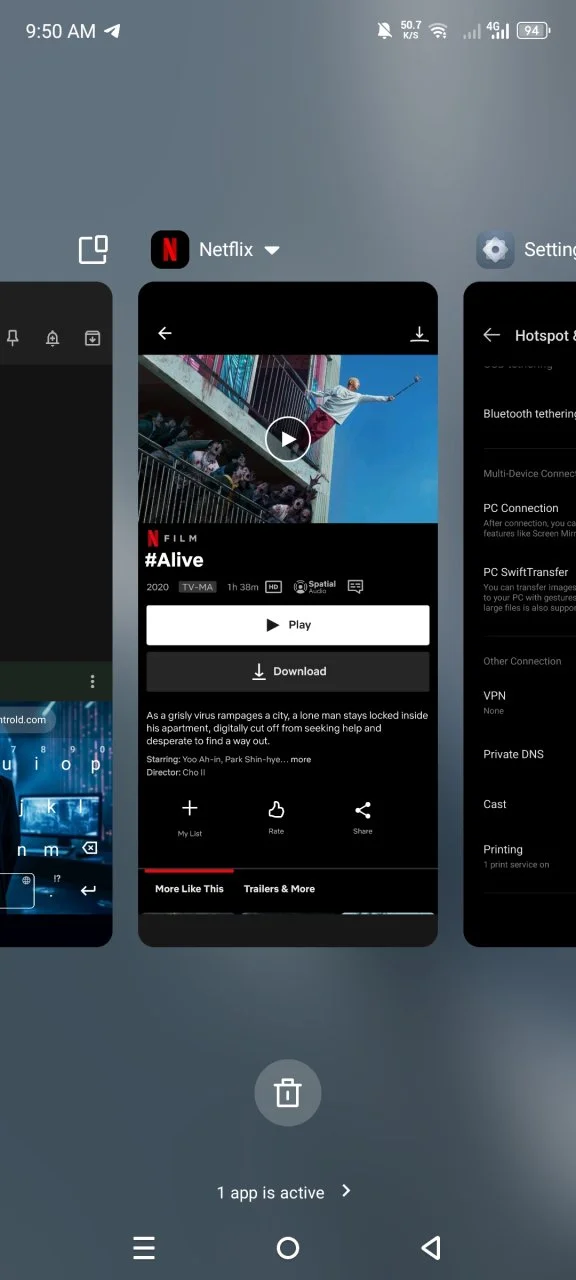Rate the film with thumbs up icon
Viewport: 576px width, 1280px height.
tap(276, 817)
